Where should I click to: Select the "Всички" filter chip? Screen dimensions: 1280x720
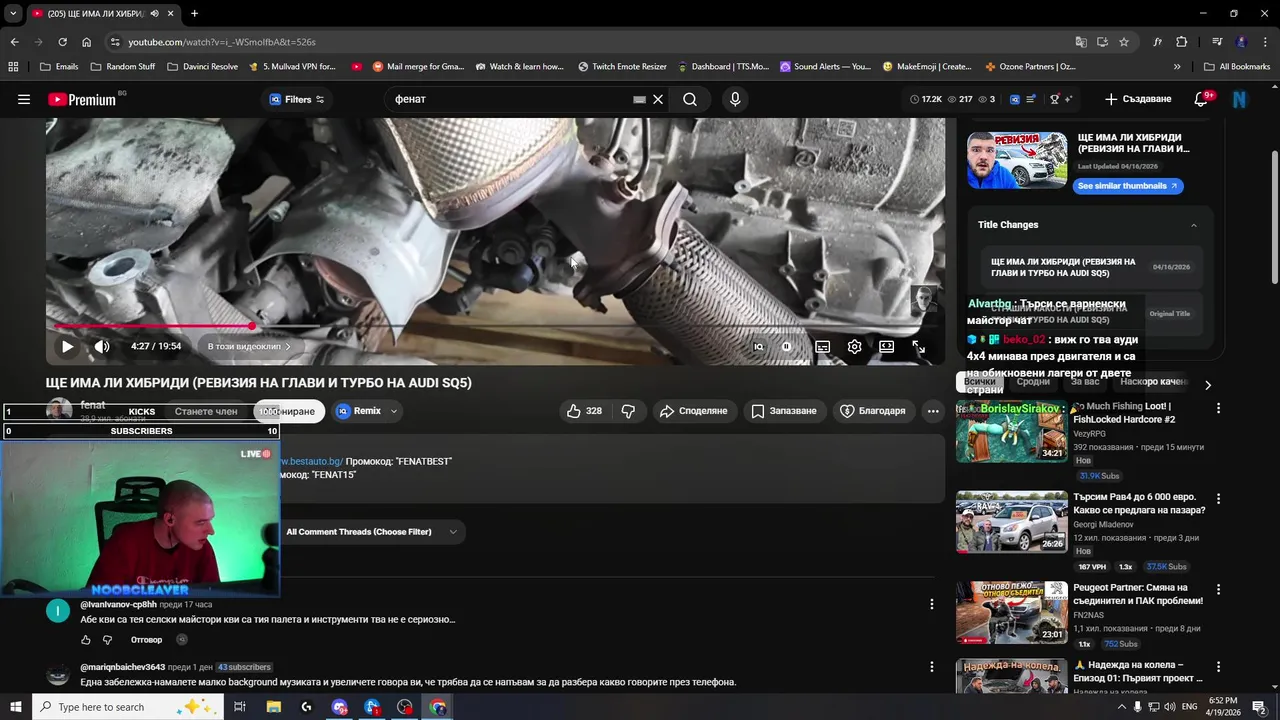[980, 382]
